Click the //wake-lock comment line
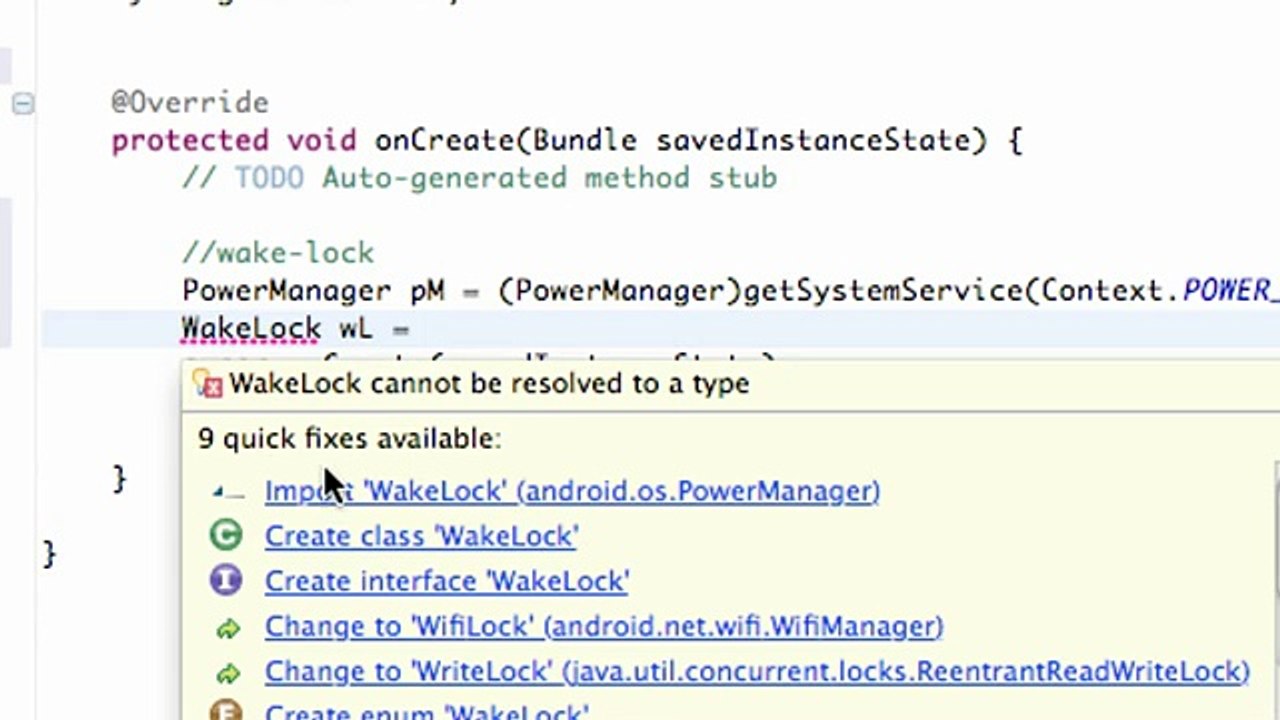The image size is (1280, 720). click(278, 252)
